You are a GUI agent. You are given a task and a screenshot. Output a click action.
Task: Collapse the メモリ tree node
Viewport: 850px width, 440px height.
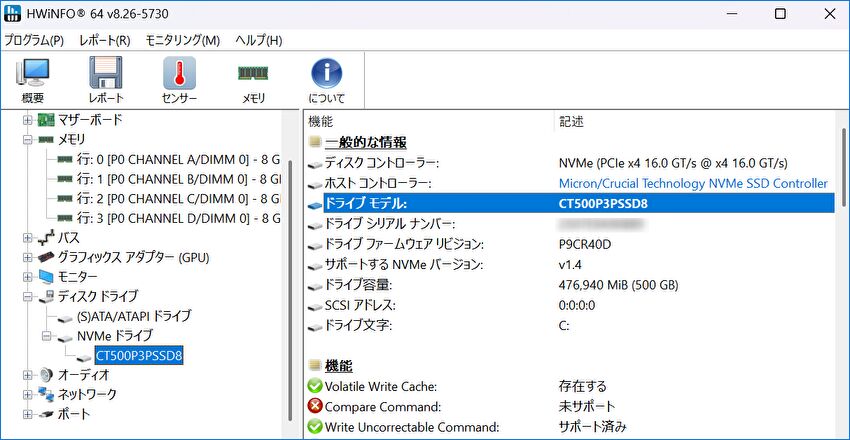point(28,140)
